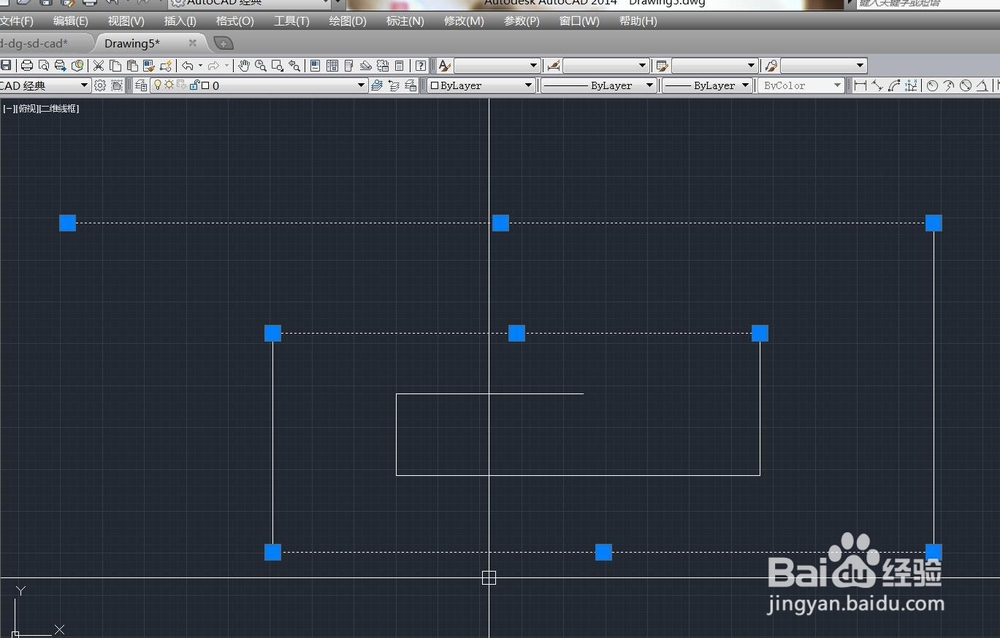Viewport: 1000px width, 638px height.
Task: Click the Save icon in the toolbar
Action: [6, 65]
